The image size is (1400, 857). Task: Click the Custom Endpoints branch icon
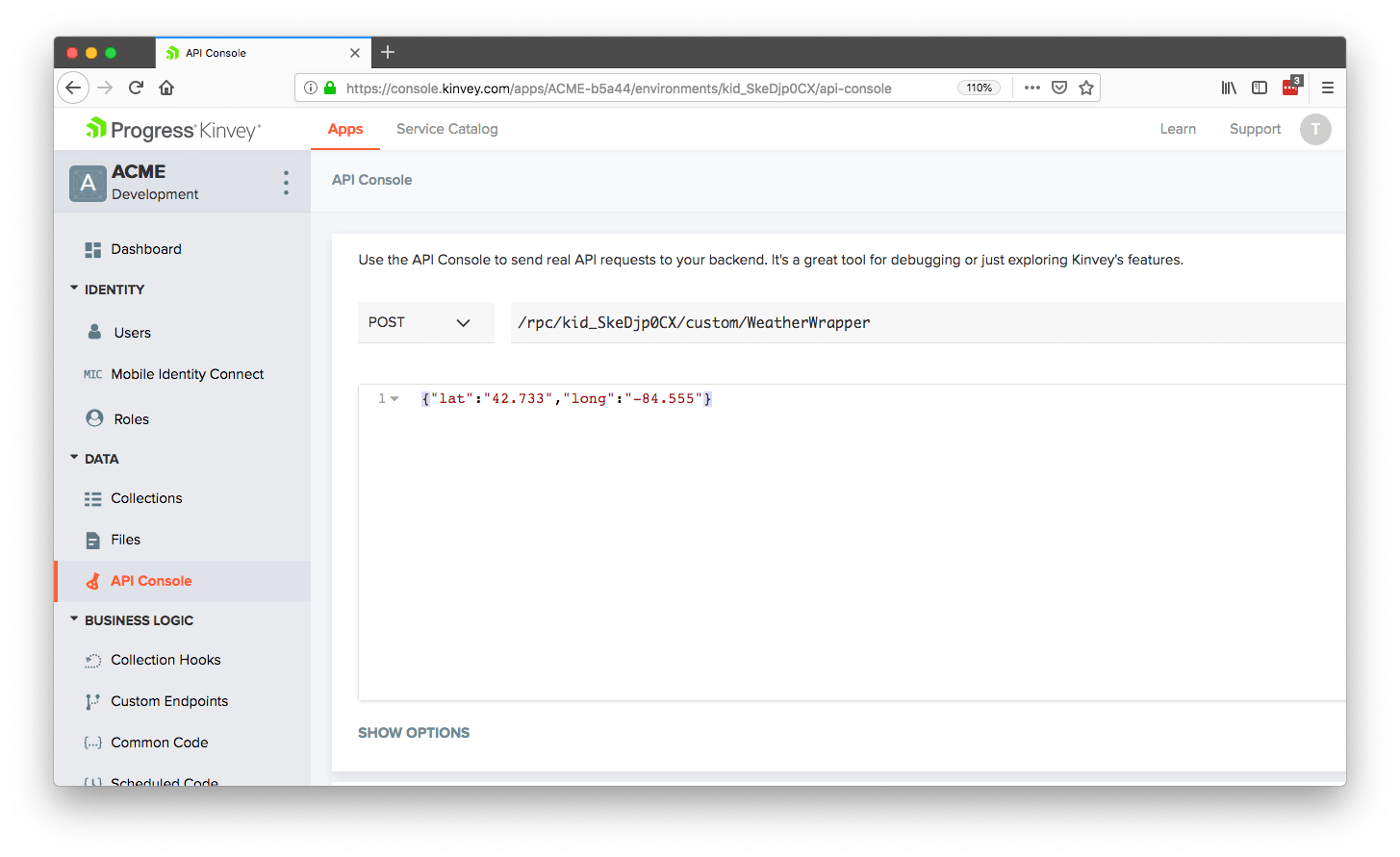[x=93, y=702]
